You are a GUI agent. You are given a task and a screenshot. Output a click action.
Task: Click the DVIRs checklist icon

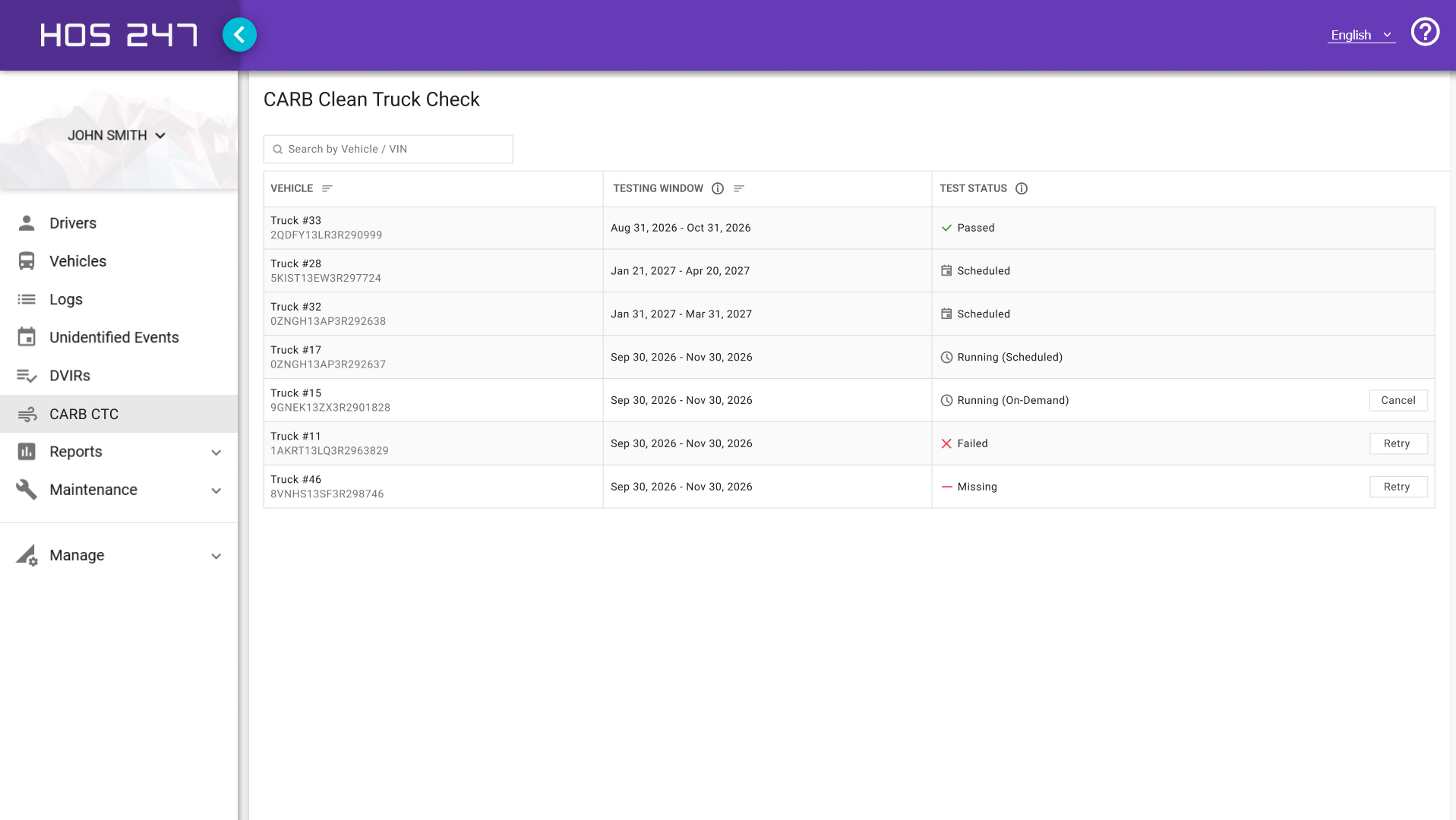27,376
